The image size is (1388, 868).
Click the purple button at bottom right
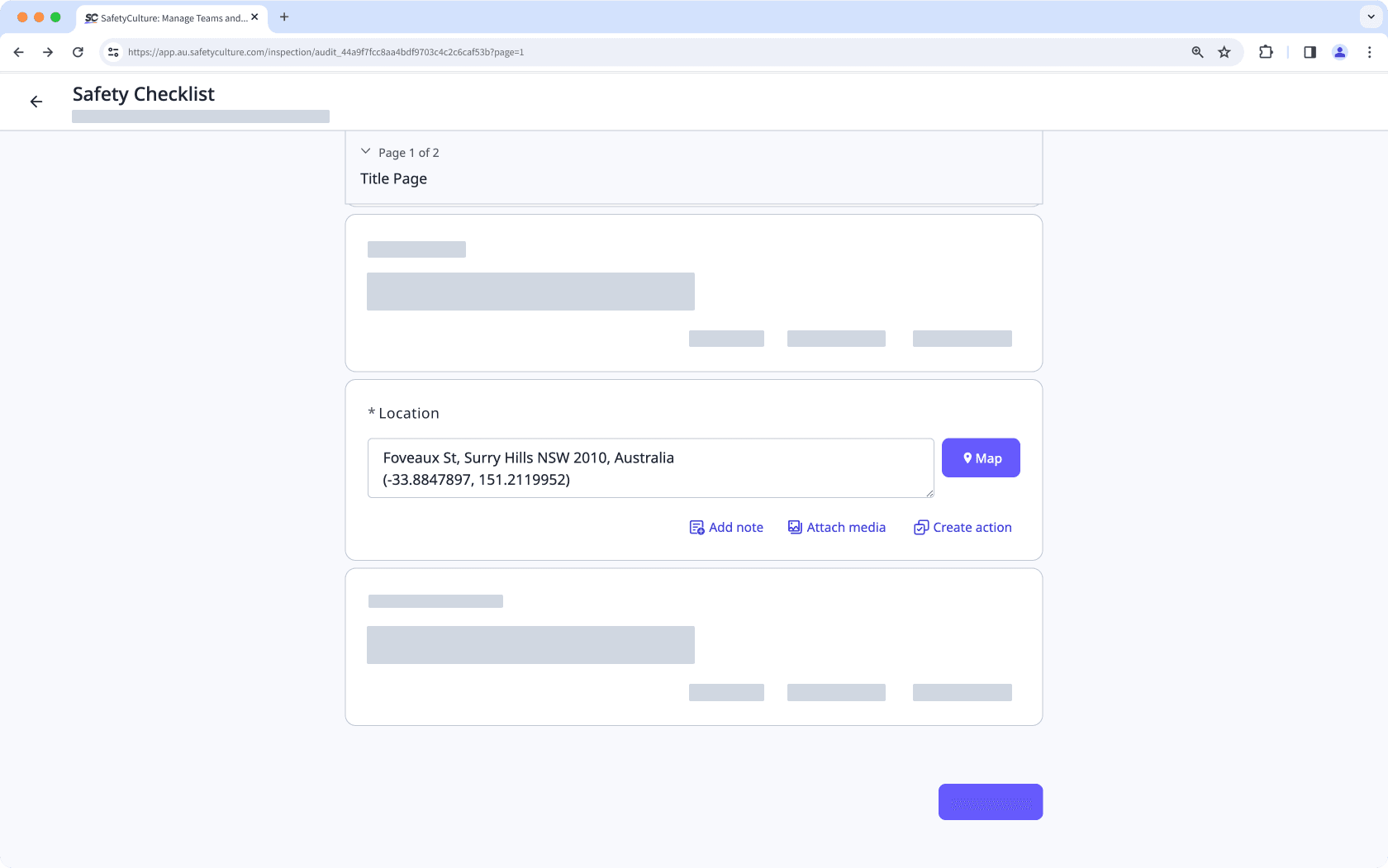990,802
